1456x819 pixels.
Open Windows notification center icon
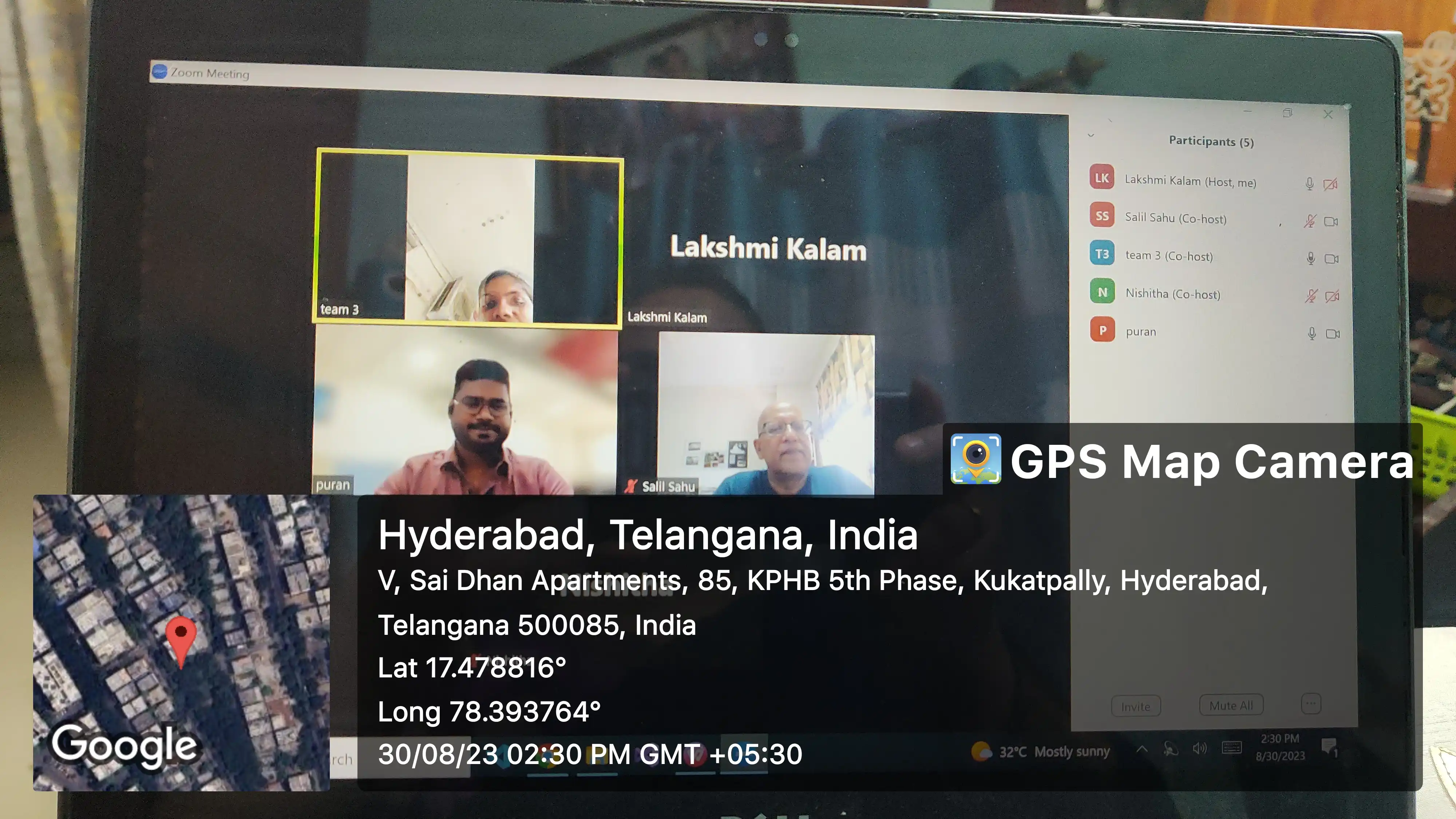coord(1329,747)
